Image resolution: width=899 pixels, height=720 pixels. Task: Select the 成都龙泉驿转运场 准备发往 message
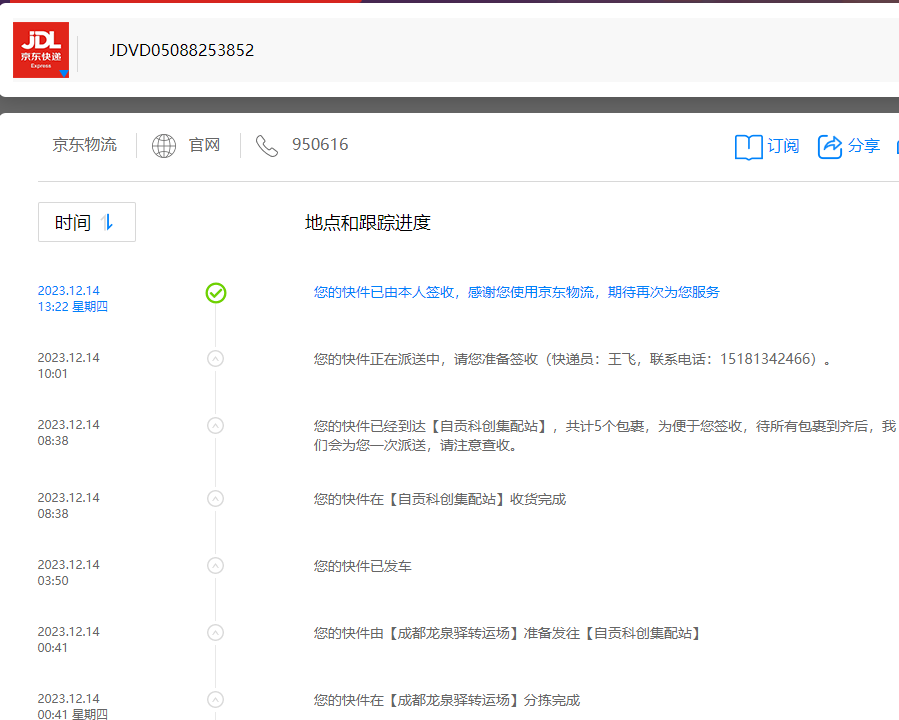[508, 633]
